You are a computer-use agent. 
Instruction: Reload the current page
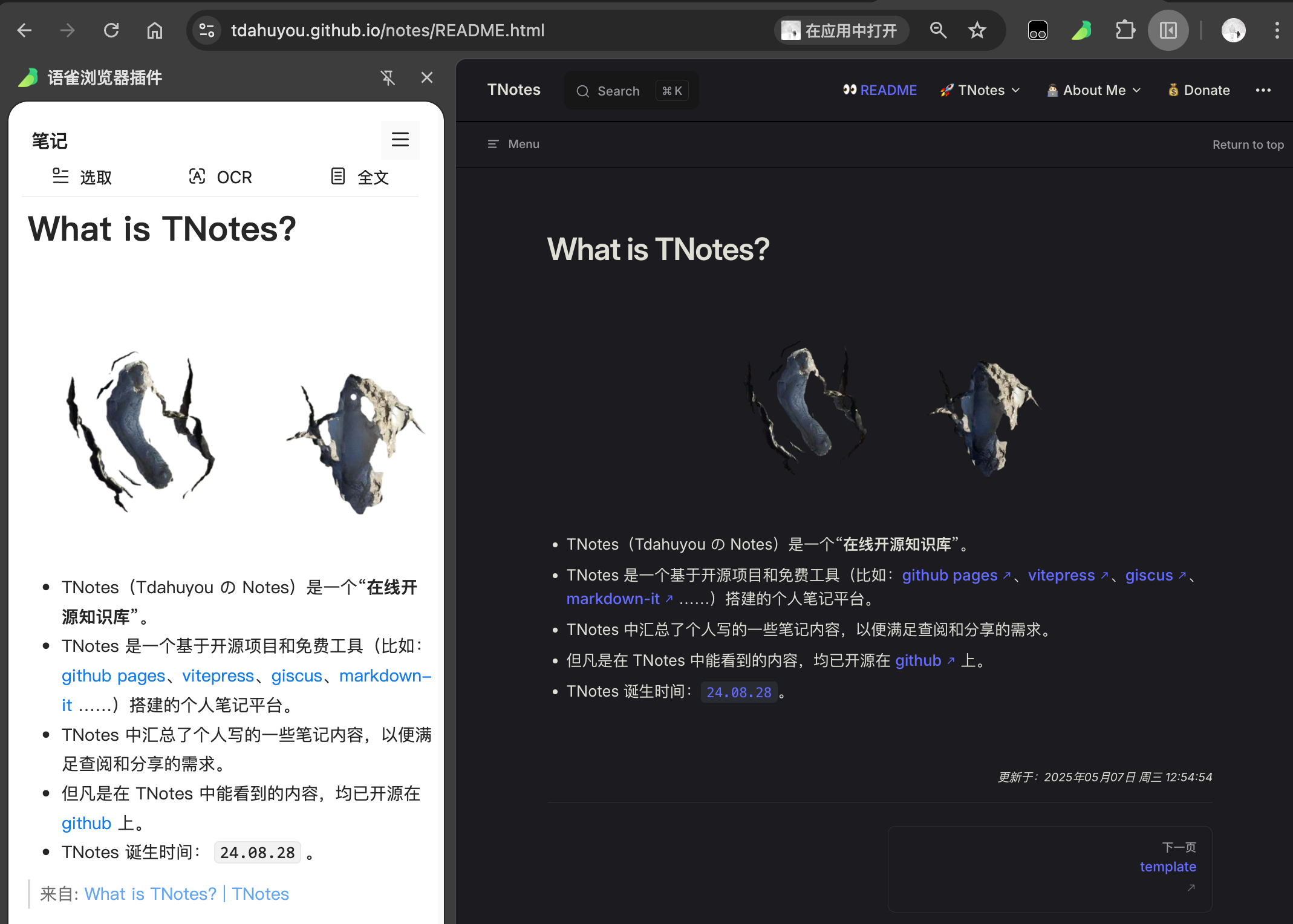pos(111,30)
